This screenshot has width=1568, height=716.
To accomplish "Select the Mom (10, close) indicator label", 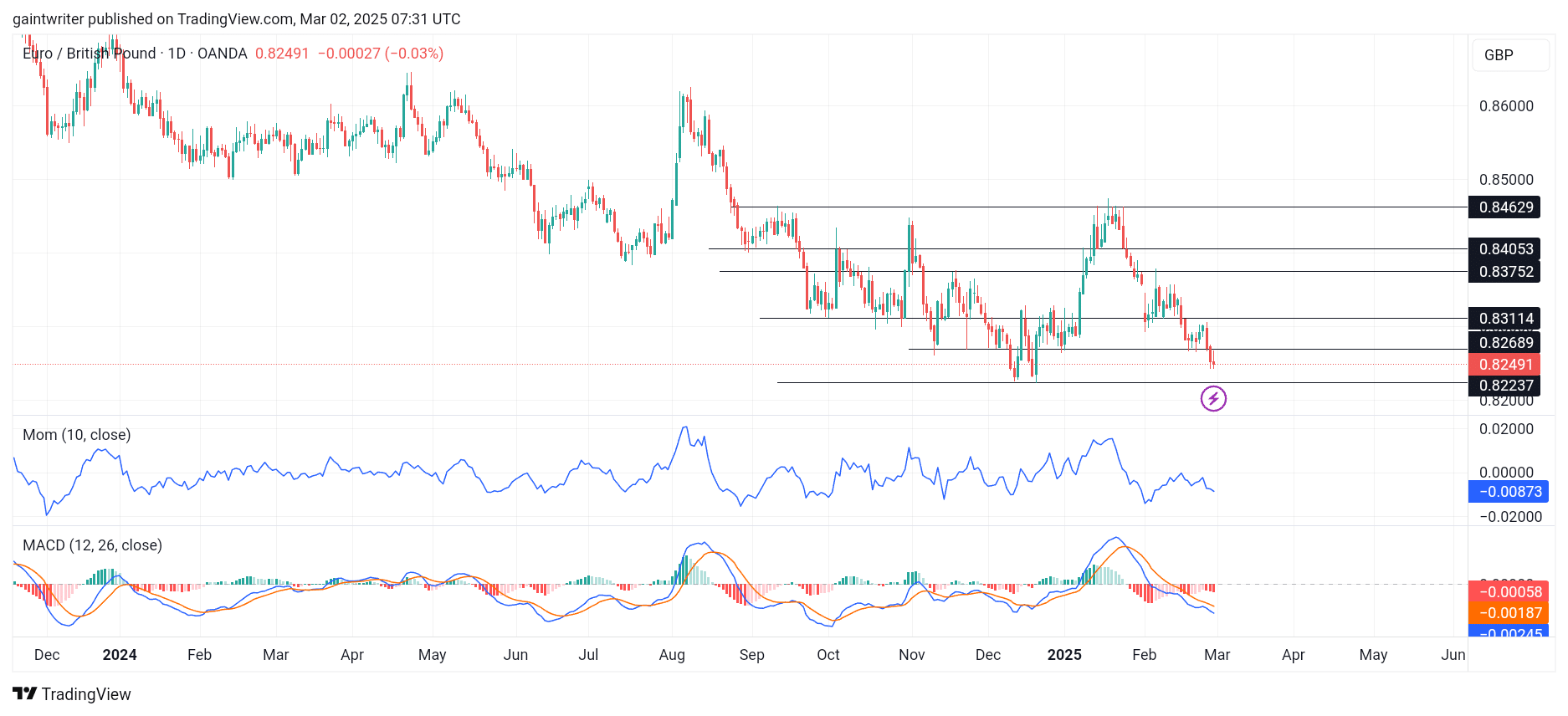I will pyautogui.click(x=77, y=435).
